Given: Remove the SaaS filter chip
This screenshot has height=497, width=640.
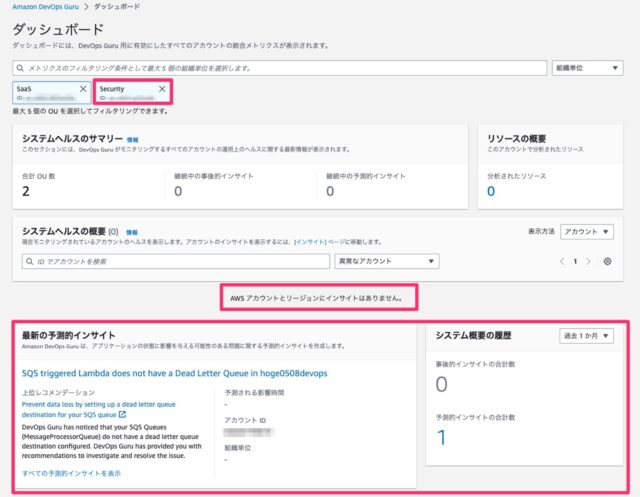Looking at the screenshot, I should [83, 89].
